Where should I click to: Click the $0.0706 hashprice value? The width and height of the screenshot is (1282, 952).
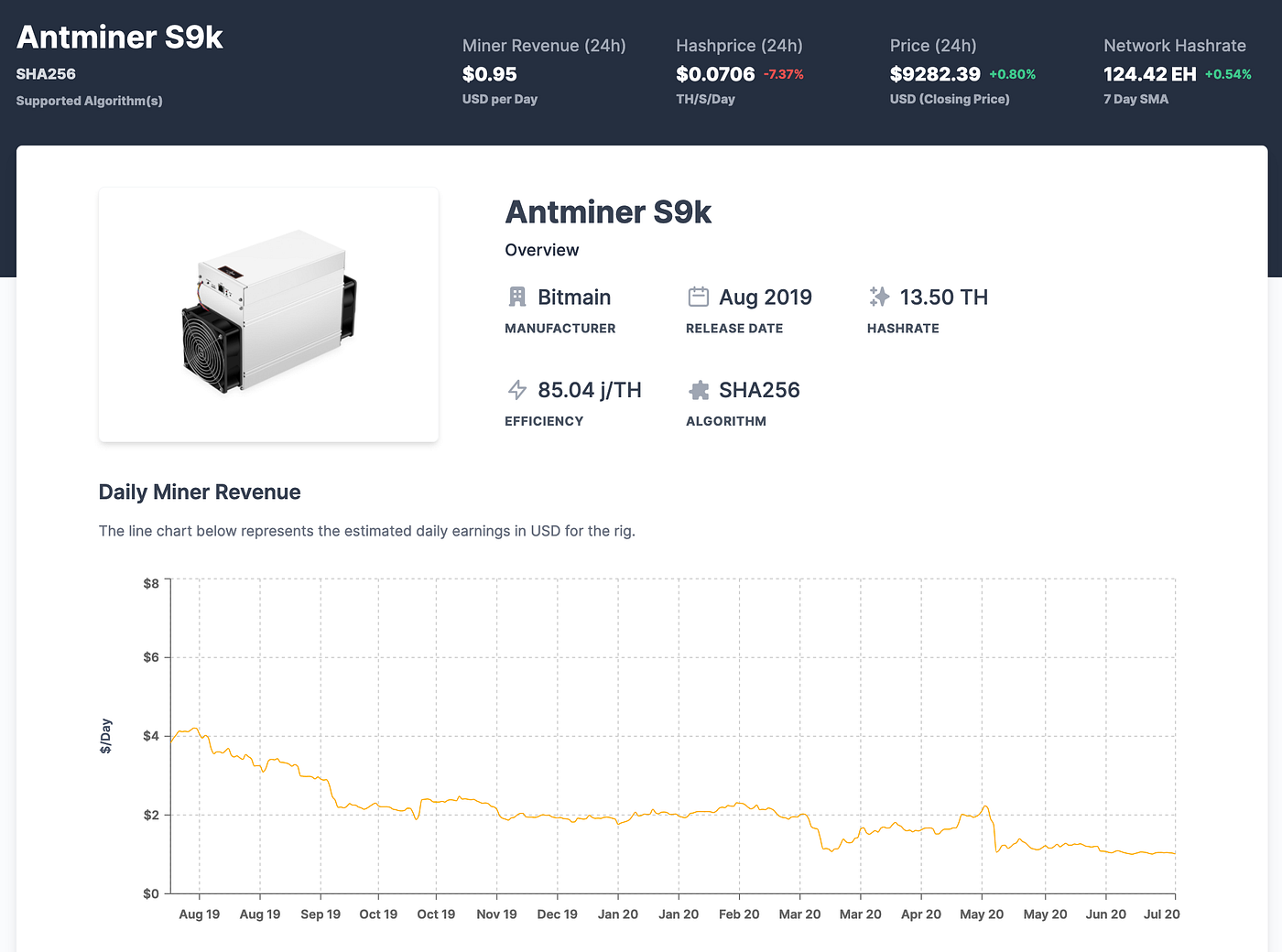tap(715, 74)
